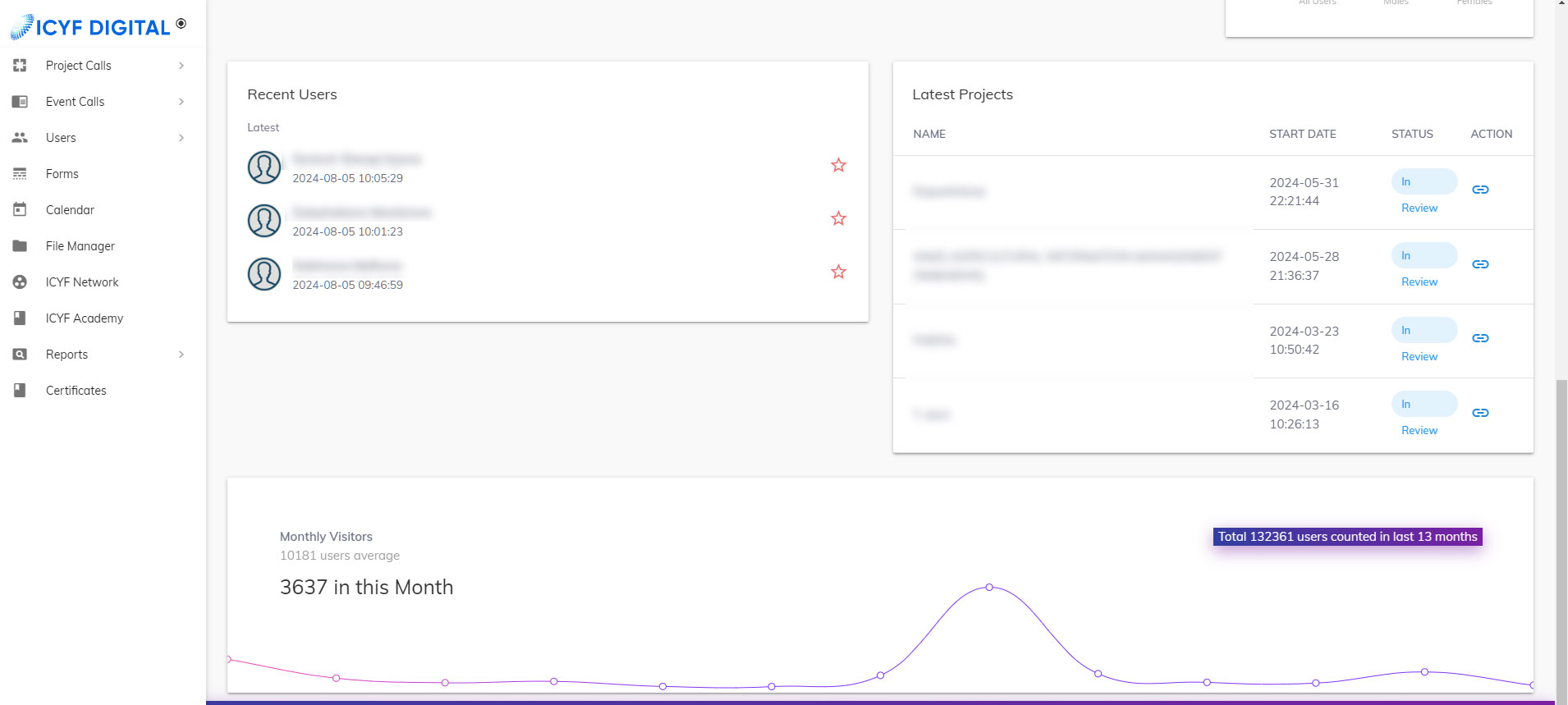This screenshot has width=1568, height=705.
Task: Click the Forms sidebar icon
Action: [20, 174]
